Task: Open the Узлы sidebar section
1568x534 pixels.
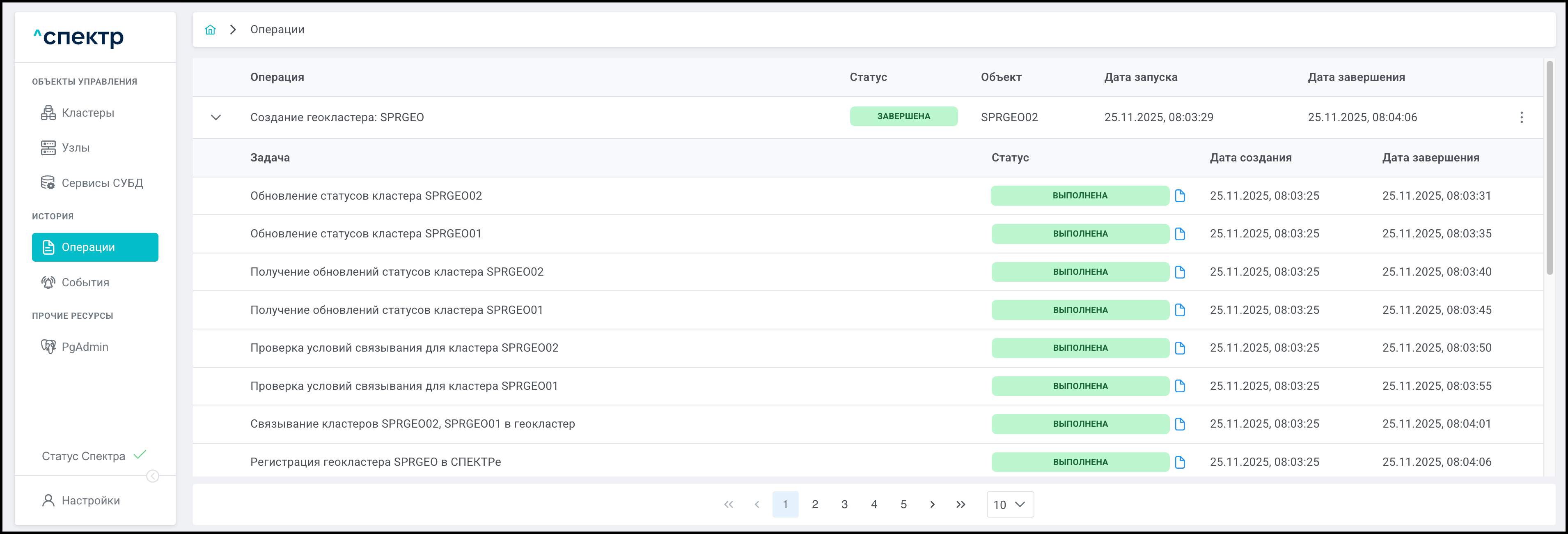Action: coord(76,148)
